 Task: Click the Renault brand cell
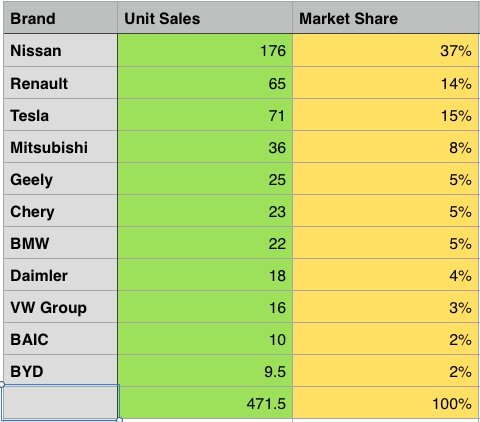pyautogui.click(x=60, y=83)
